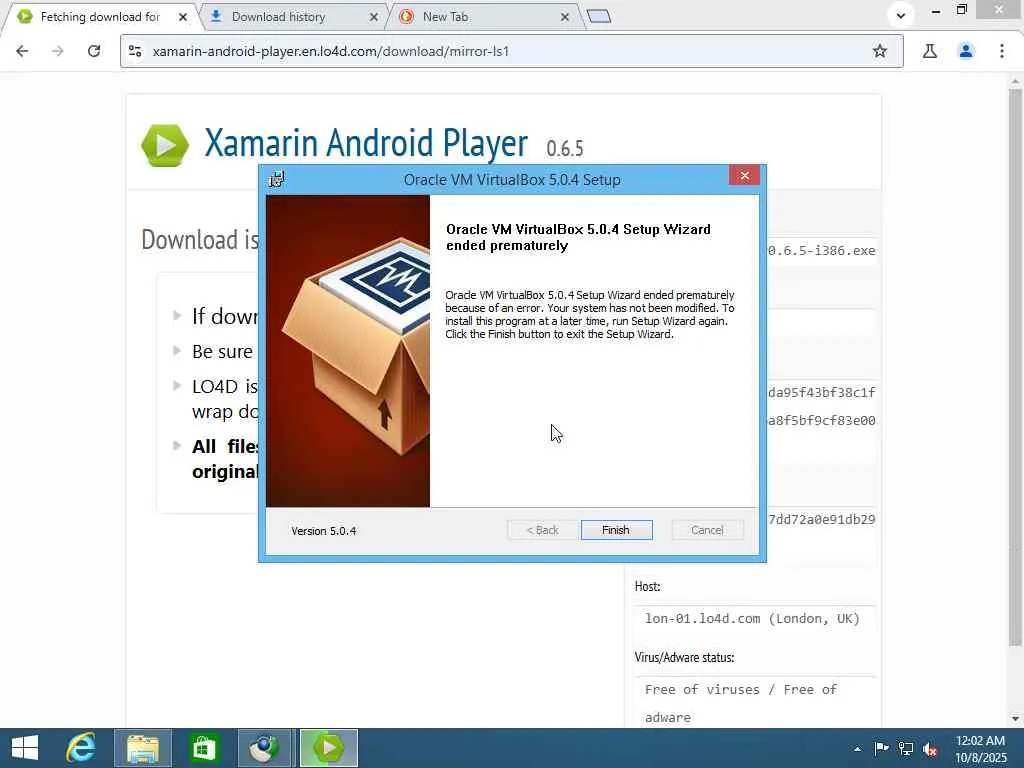
Task: Launch Internet Explorer from the taskbar
Action: pyautogui.click(x=81, y=748)
